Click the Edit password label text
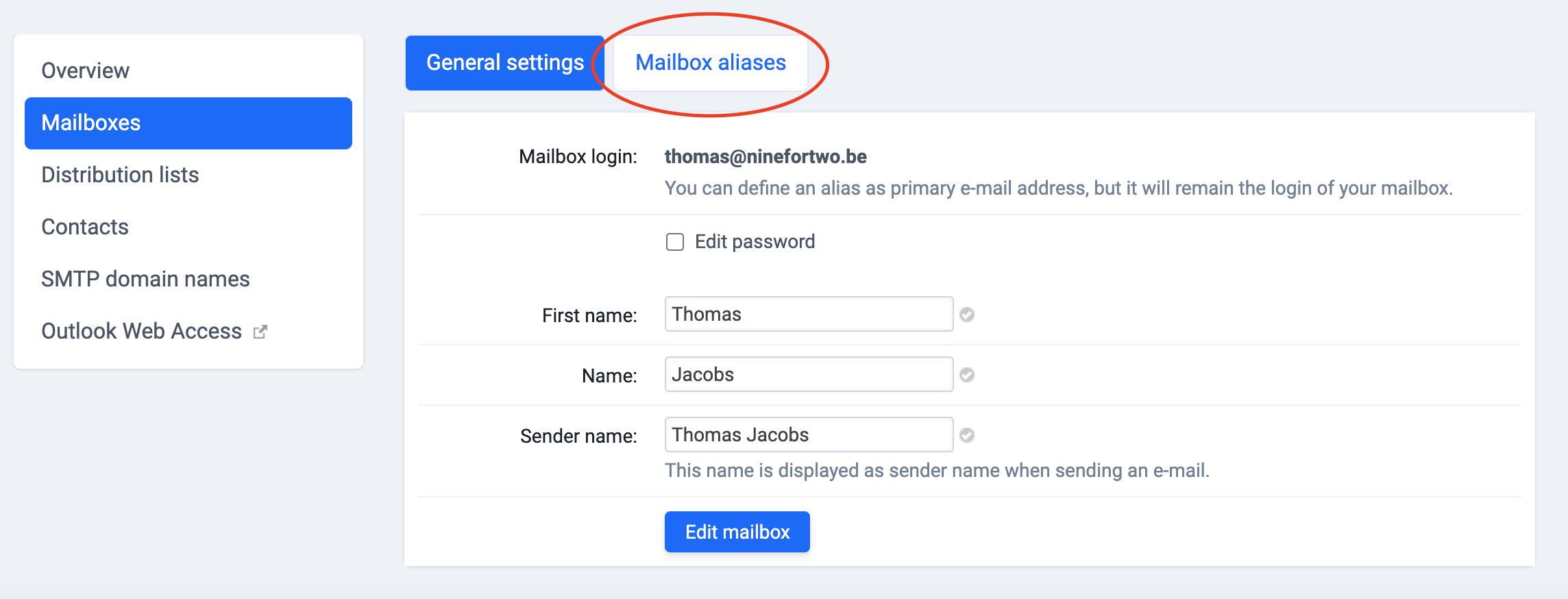 (755, 241)
